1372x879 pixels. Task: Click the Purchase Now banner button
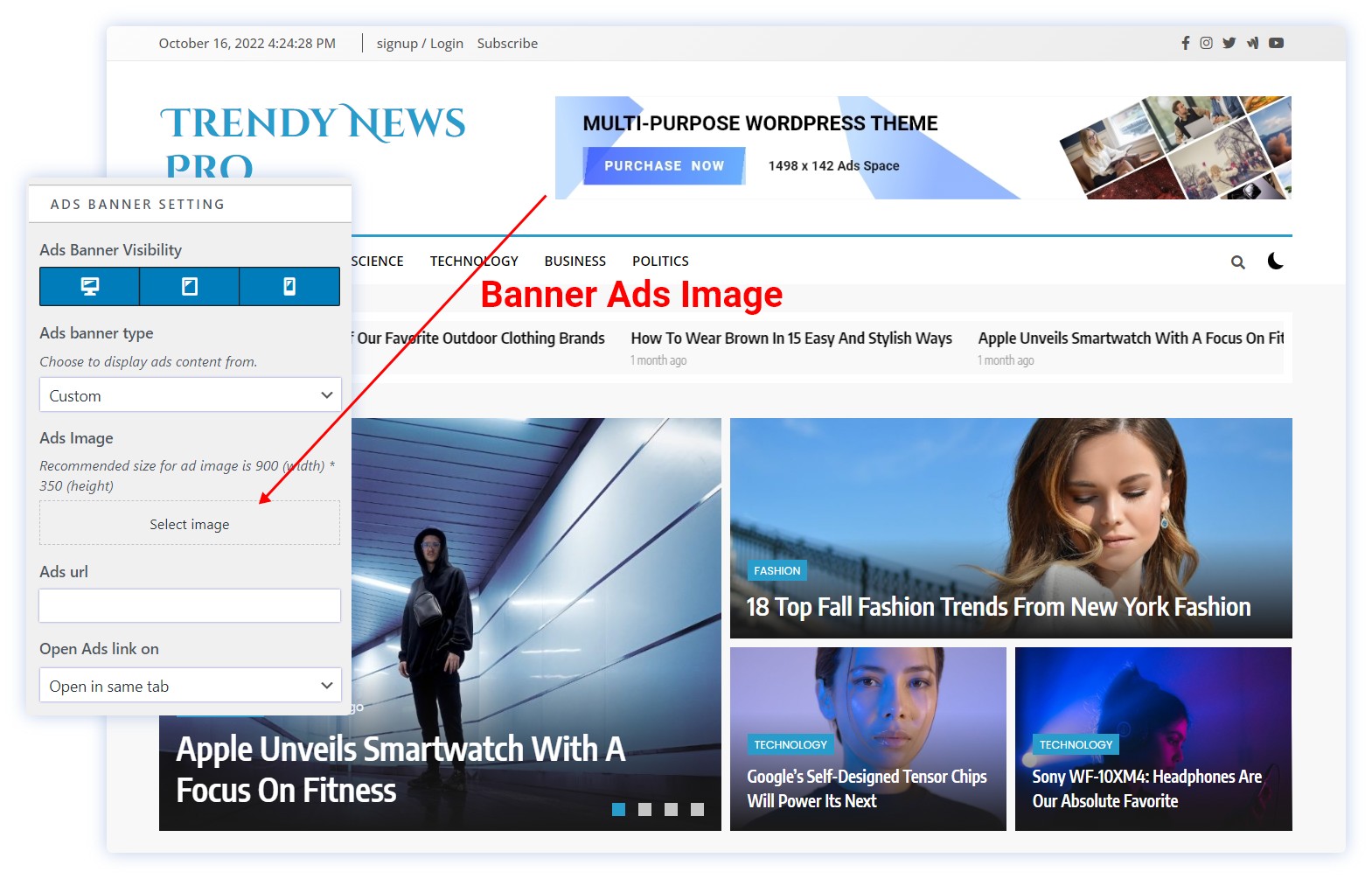tap(664, 166)
